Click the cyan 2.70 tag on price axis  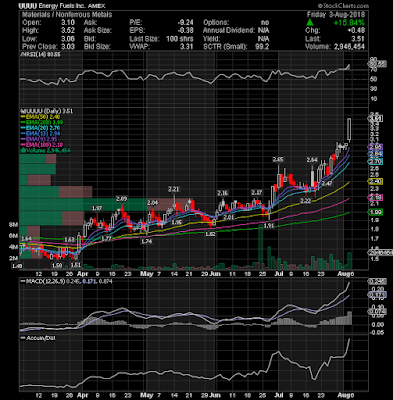coord(375,162)
